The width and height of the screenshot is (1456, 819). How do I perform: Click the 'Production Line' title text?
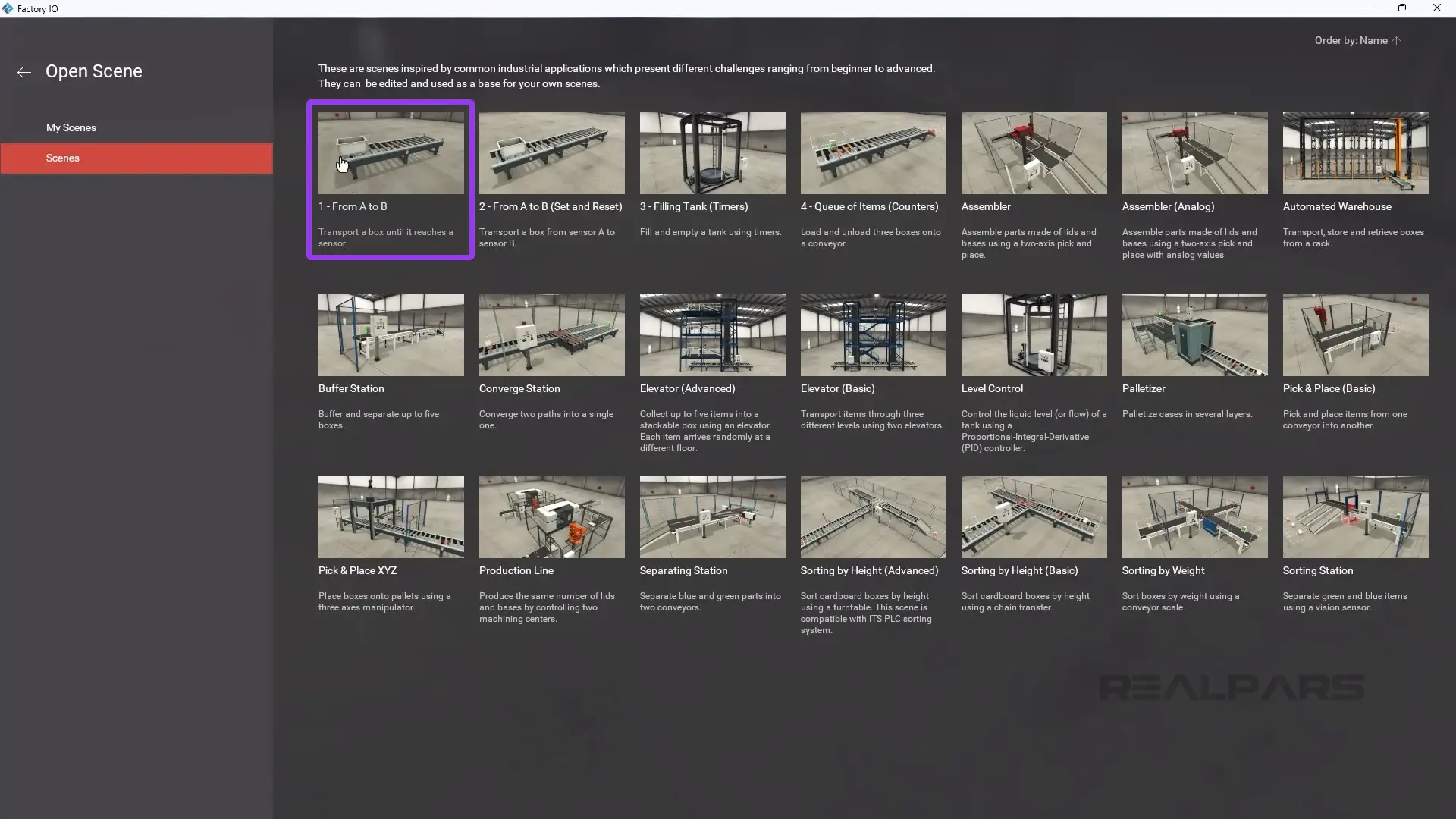(x=516, y=570)
